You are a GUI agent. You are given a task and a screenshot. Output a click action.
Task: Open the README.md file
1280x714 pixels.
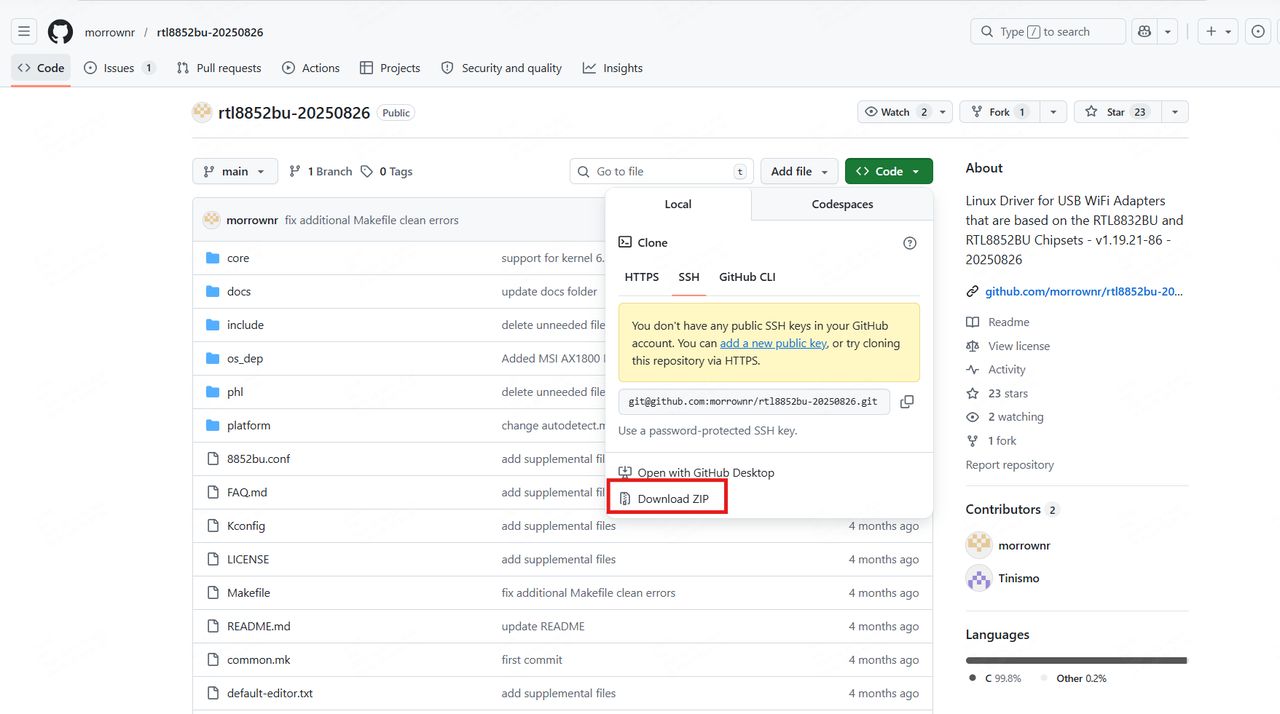pyautogui.click(x=258, y=627)
